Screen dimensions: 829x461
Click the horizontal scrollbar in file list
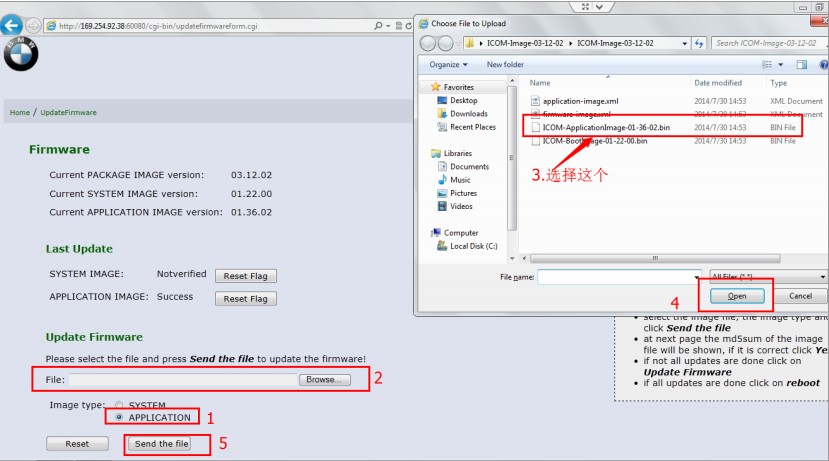[x=655, y=259]
